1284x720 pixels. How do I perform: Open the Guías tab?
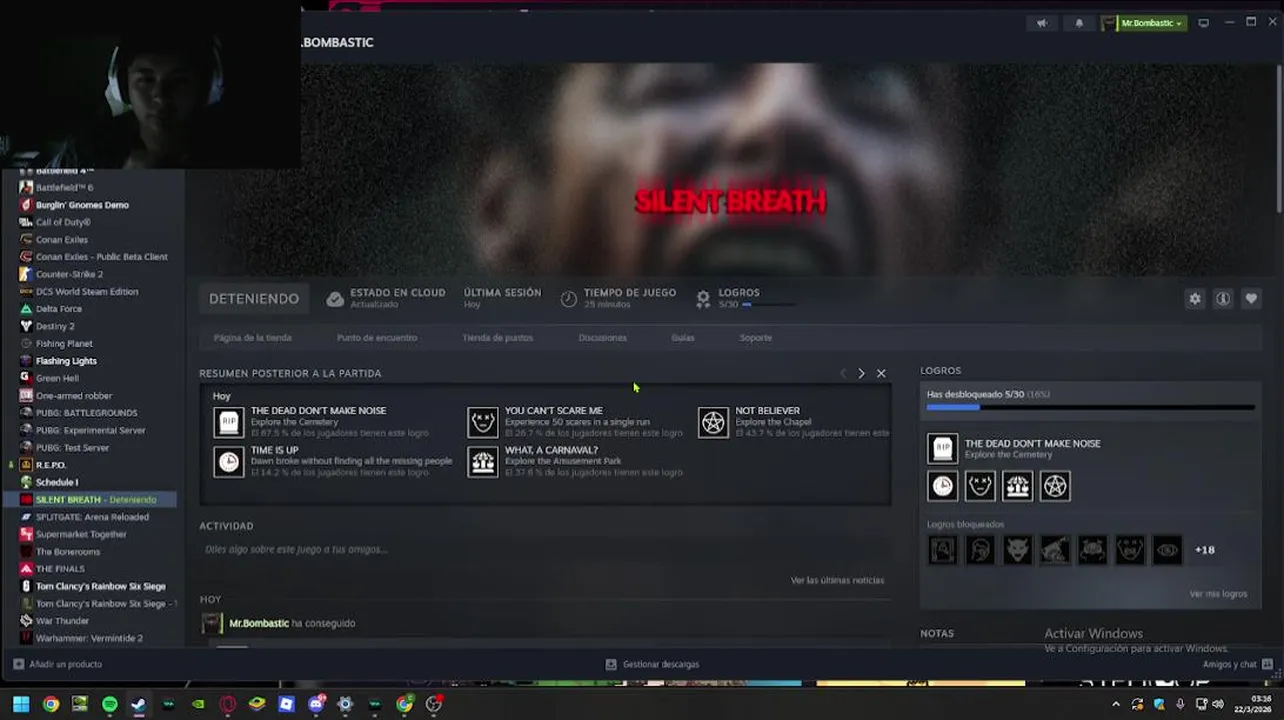coord(683,338)
